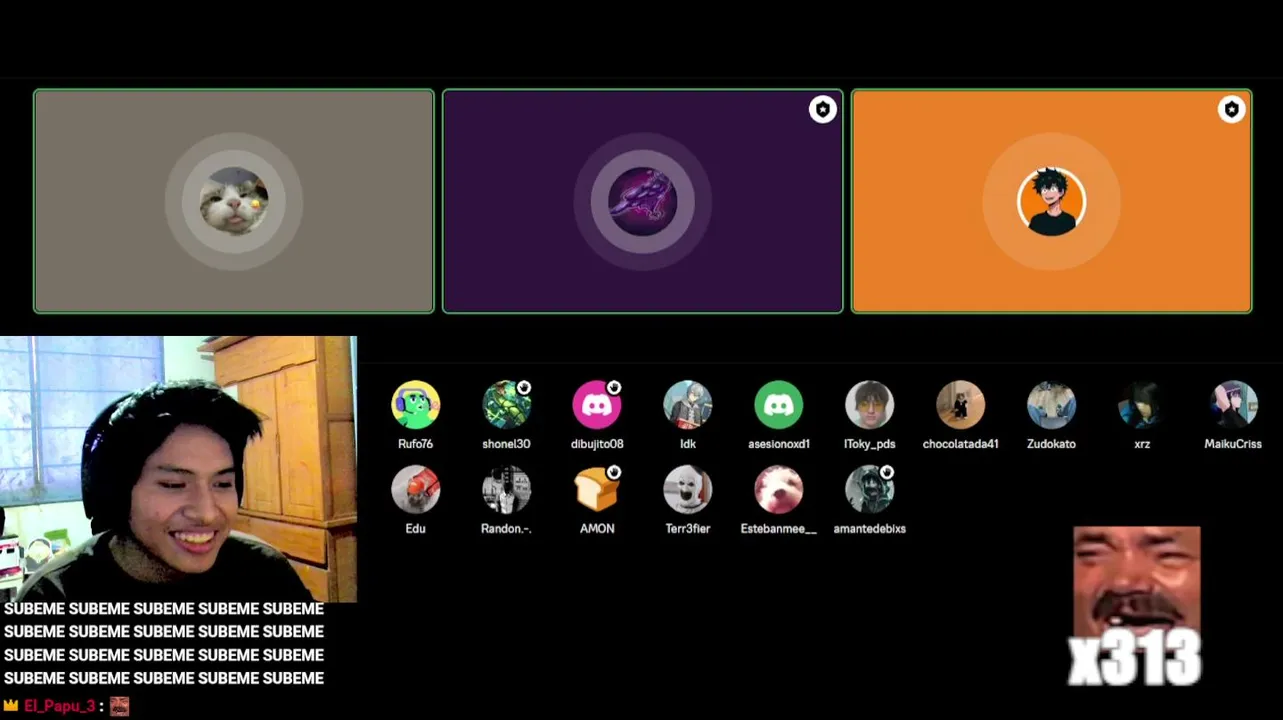Select amantedebixs's avatar

click(869, 490)
